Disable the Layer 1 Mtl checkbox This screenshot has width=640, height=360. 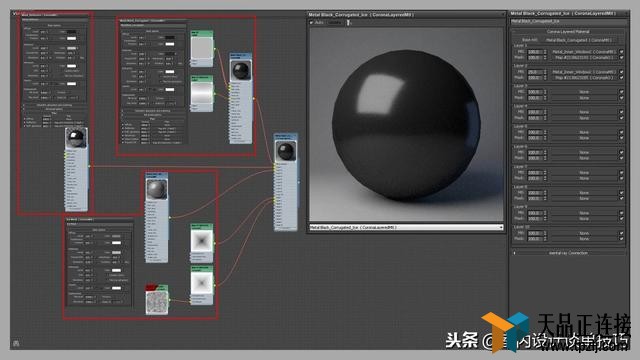(x=621, y=52)
